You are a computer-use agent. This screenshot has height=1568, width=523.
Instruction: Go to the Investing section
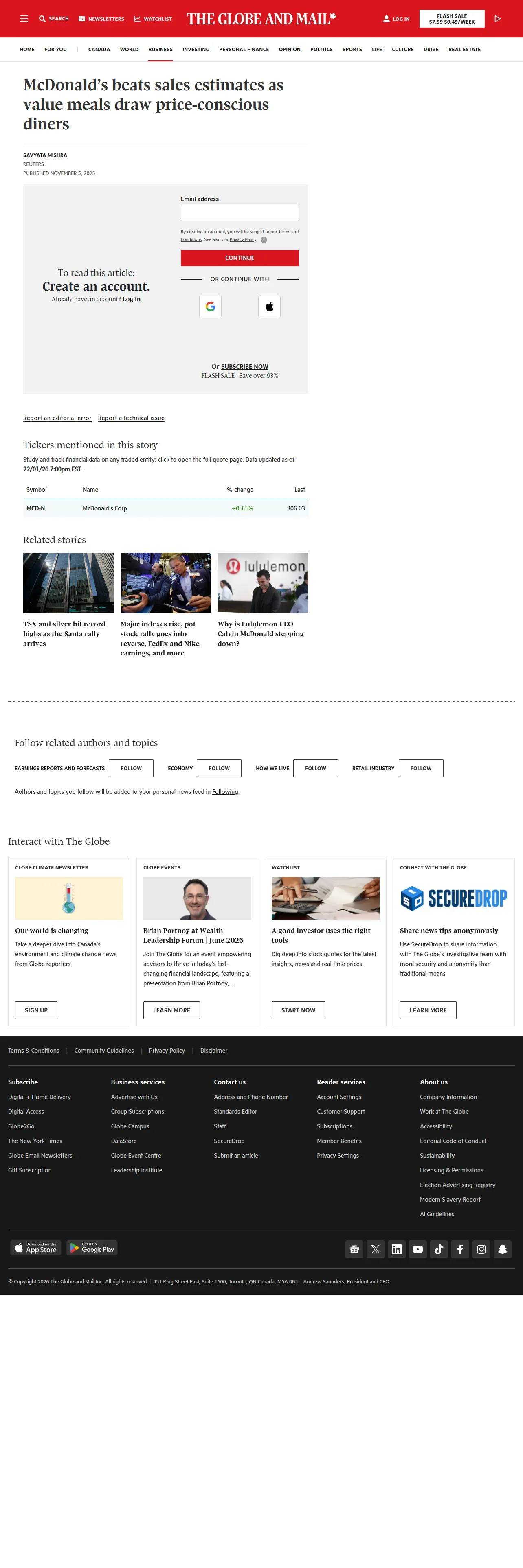196,49
